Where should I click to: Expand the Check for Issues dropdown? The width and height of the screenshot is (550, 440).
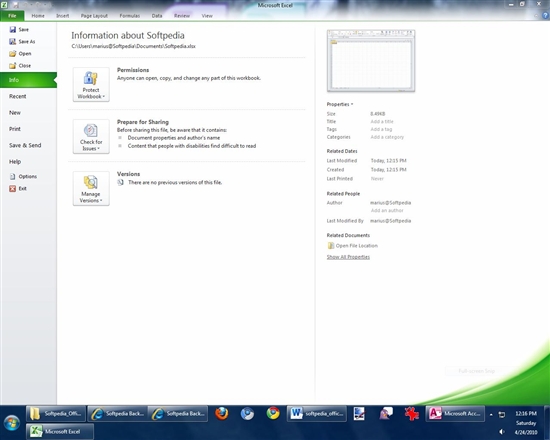click(x=91, y=136)
